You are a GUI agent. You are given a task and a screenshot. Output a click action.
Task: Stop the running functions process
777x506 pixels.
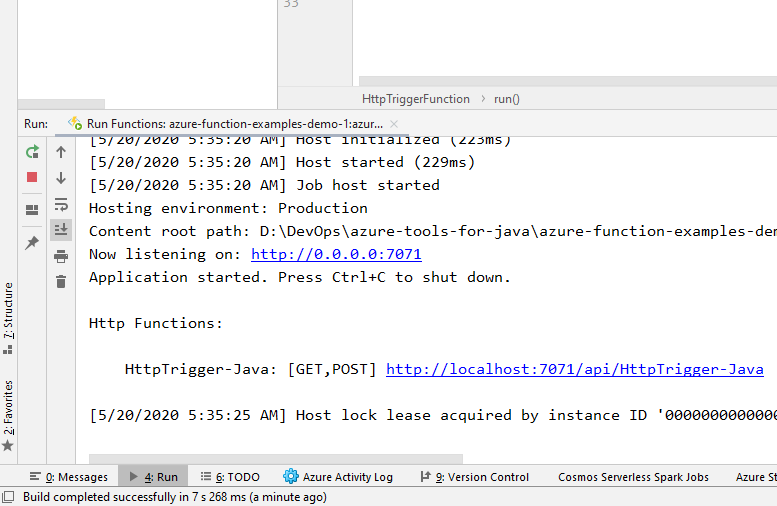[x=32, y=177]
